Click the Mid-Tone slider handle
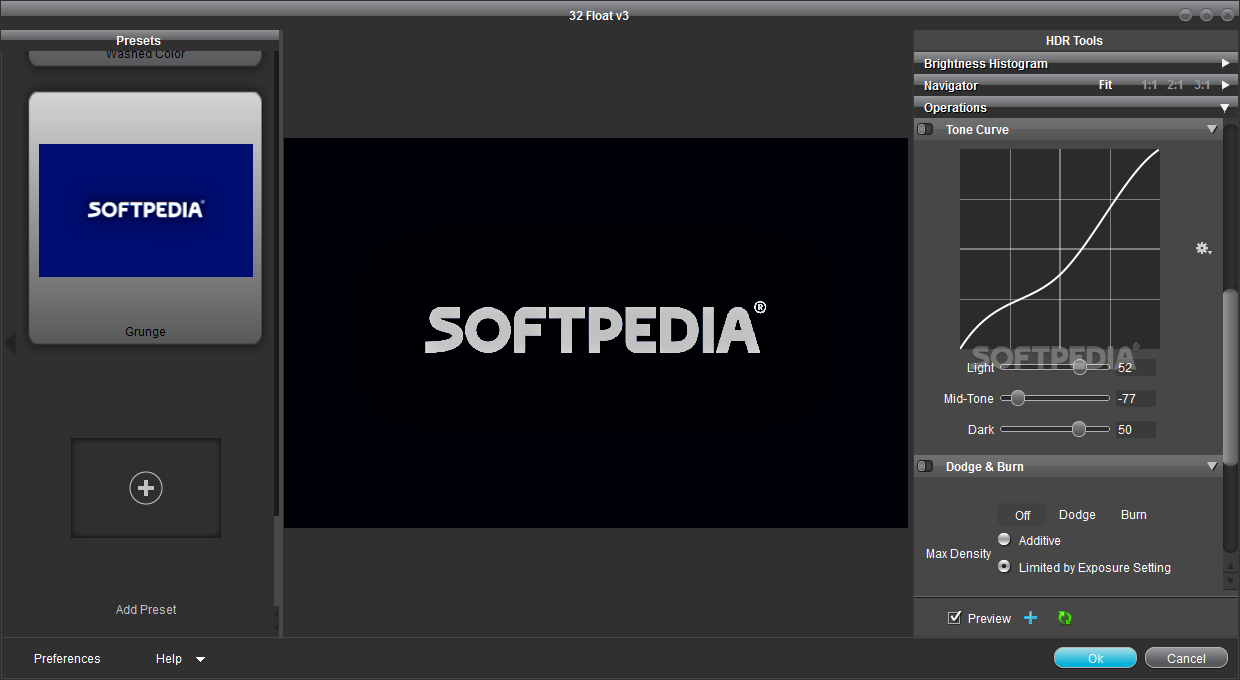 (1018, 398)
